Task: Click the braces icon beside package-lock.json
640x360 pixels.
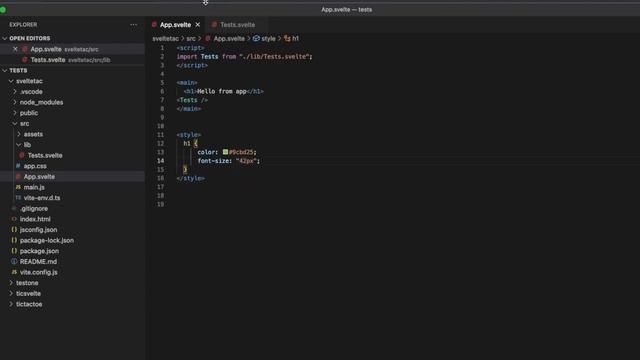Action: click(x=14, y=240)
